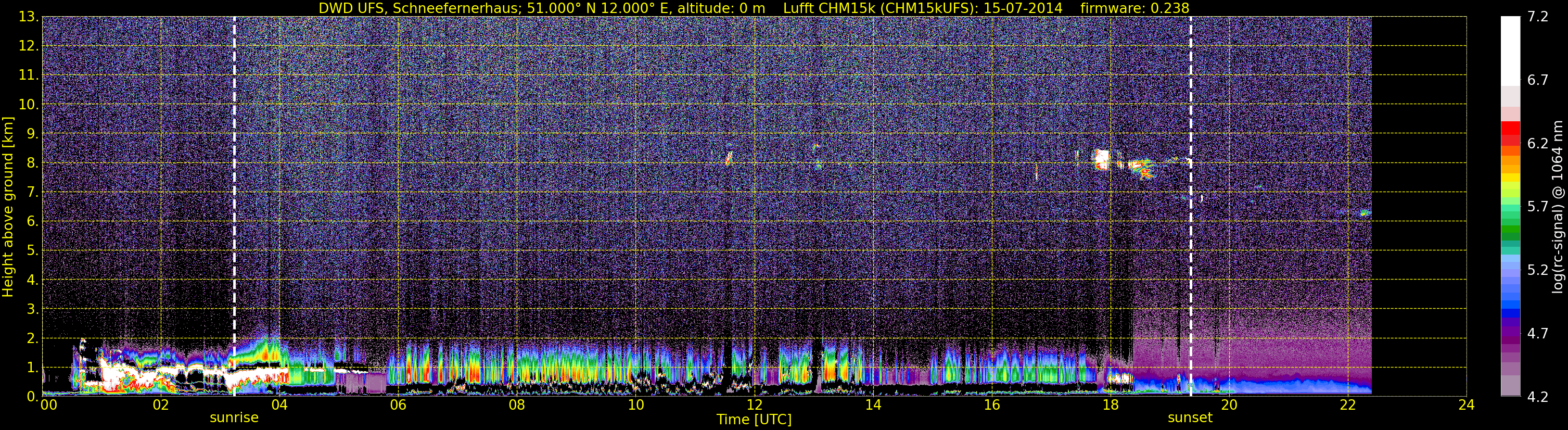Image resolution: width=1568 pixels, height=430 pixels.
Task: Click 'altitude: 0 m' in the title
Action: coord(721,8)
